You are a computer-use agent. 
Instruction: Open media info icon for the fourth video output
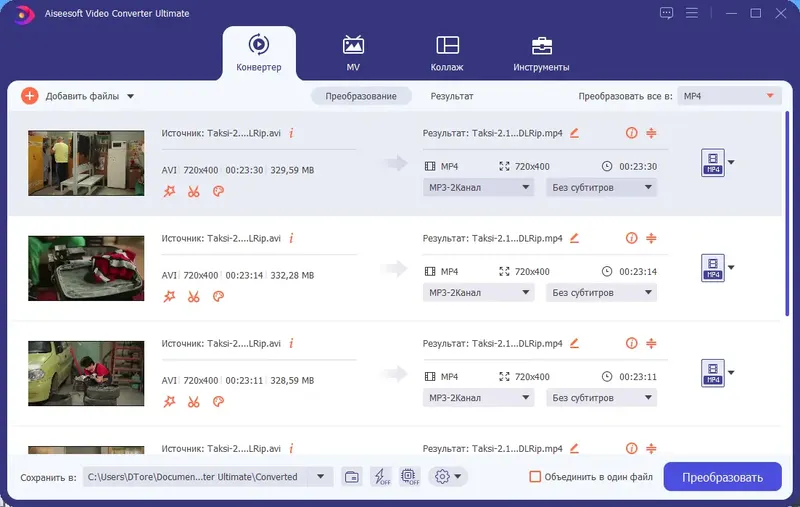click(631, 448)
